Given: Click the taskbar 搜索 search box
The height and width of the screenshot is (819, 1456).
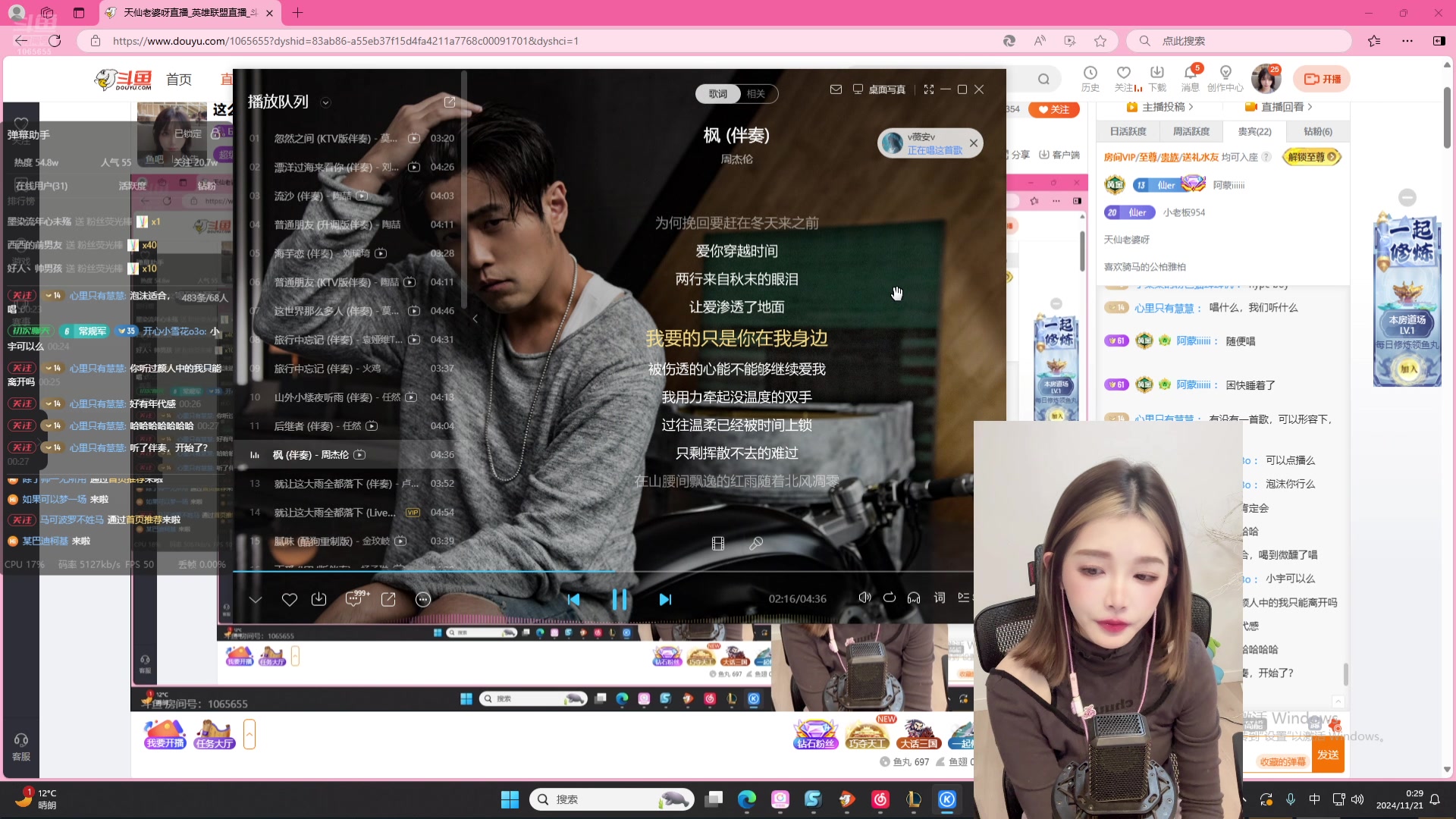Looking at the screenshot, I should click(611, 799).
